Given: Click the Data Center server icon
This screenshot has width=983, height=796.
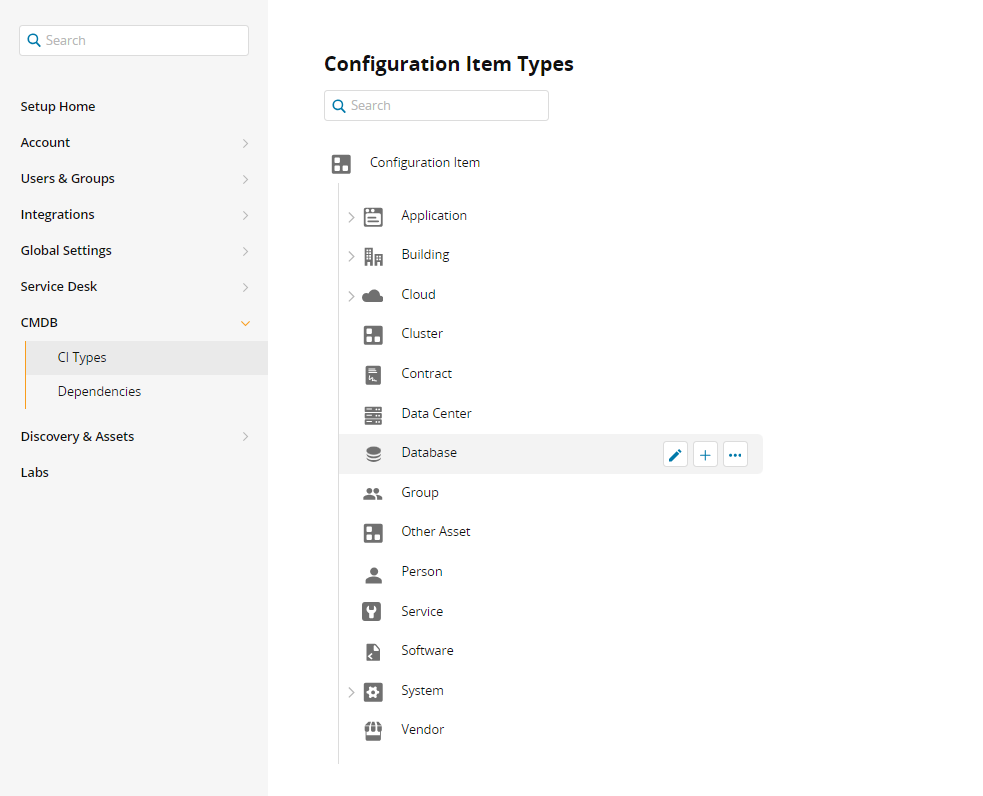Looking at the screenshot, I should (x=373, y=414).
